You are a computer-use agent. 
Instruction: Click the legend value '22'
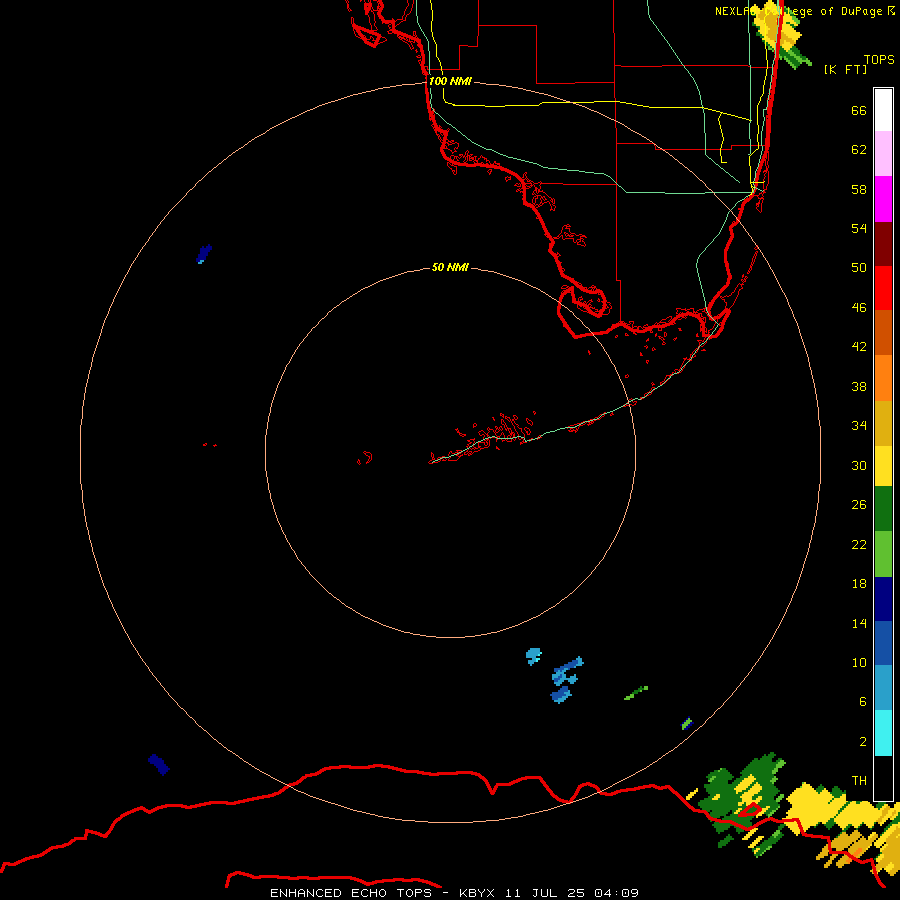pos(859,544)
